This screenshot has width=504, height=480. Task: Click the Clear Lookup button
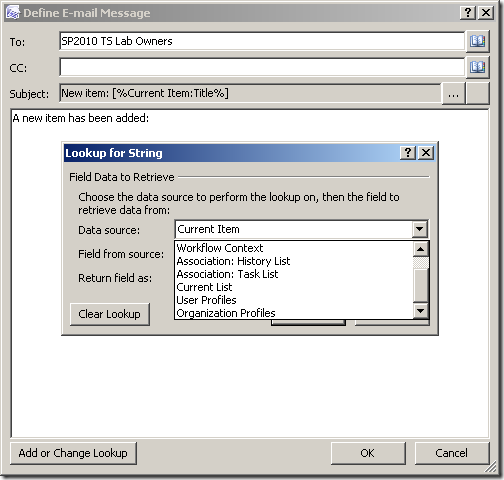[110, 314]
